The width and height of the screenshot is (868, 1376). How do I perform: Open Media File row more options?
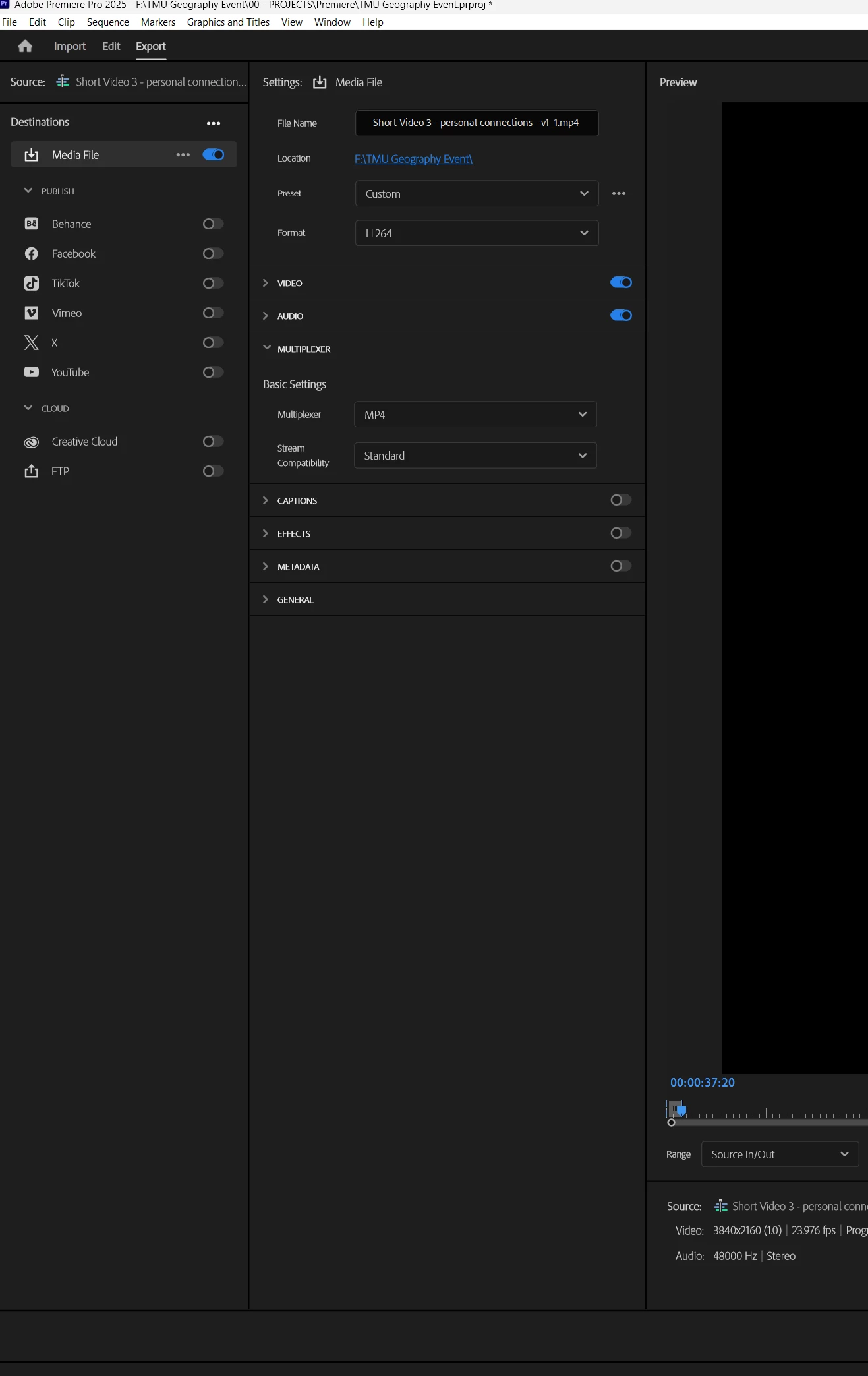click(x=183, y=155)
